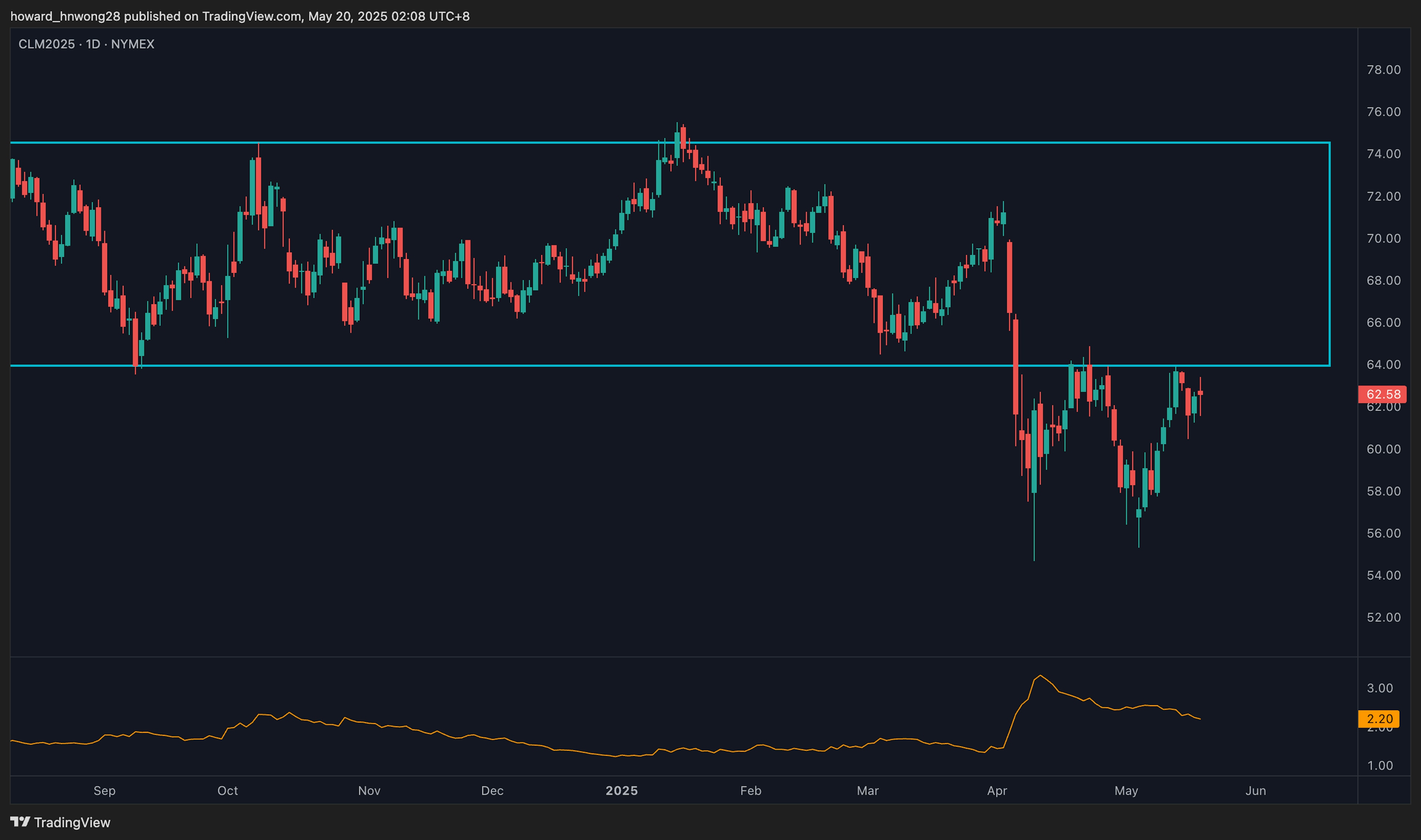The width and height of the screenshot is (1421, 840).
Task: Select the cyan rectangle's top border line
Action: [670, 143]
